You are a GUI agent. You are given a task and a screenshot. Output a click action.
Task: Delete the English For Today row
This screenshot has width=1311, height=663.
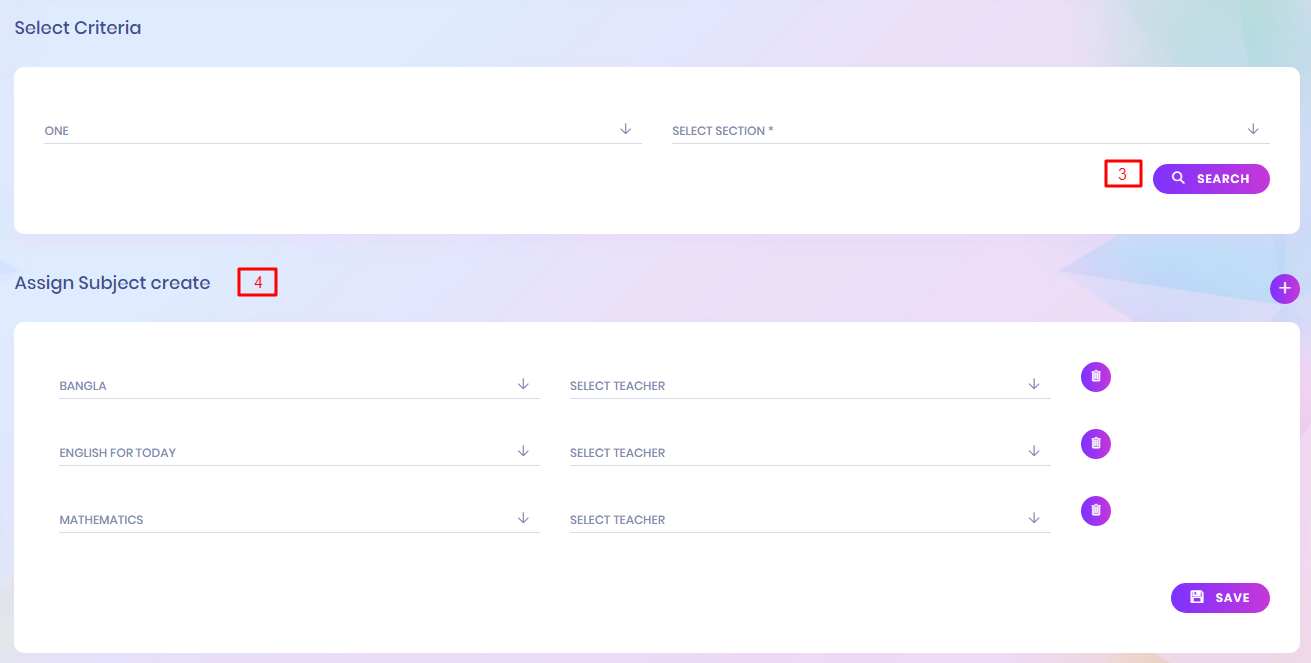(x=1095, y=444)
